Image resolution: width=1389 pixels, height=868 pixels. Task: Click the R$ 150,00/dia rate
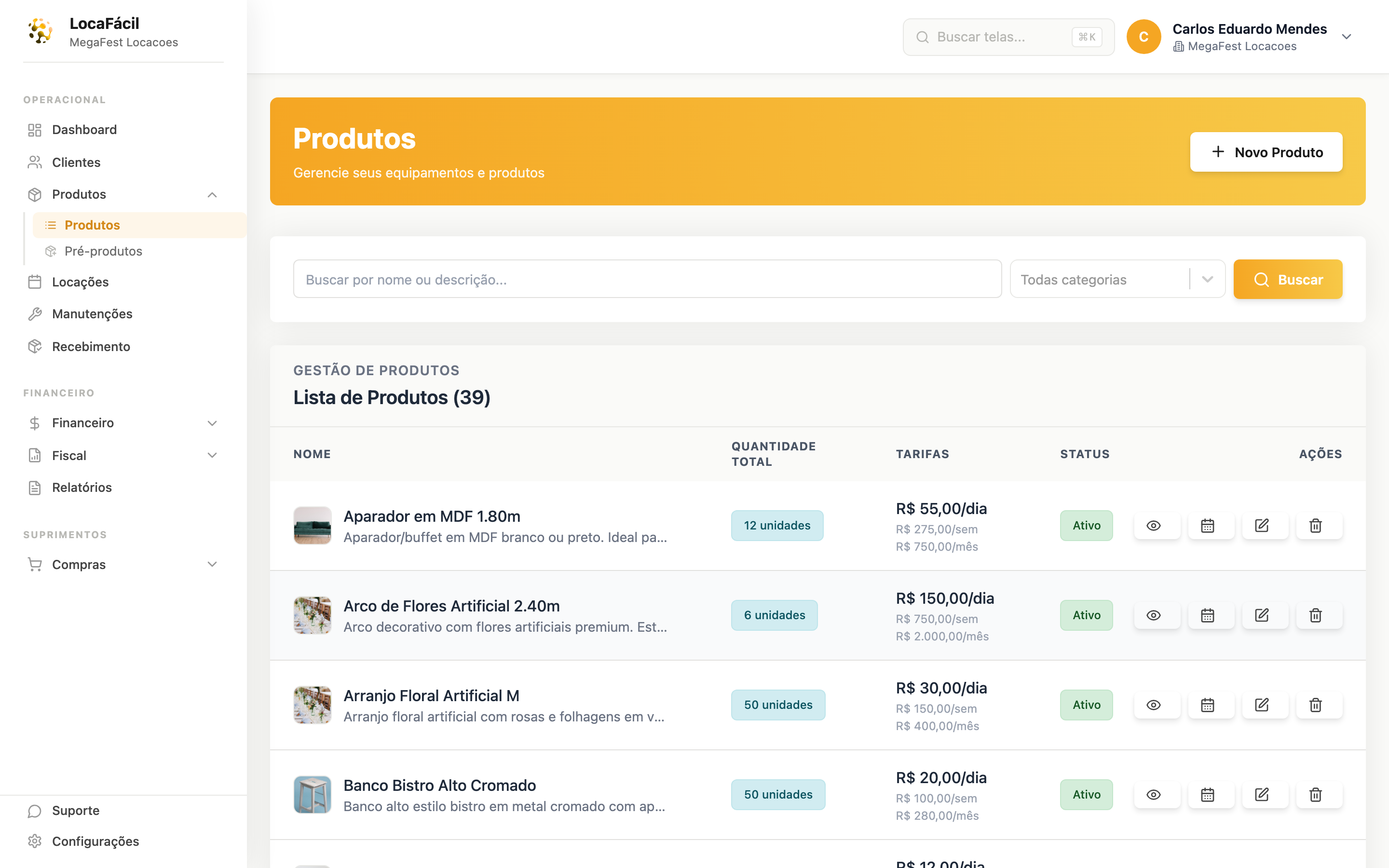pos(945,598)
